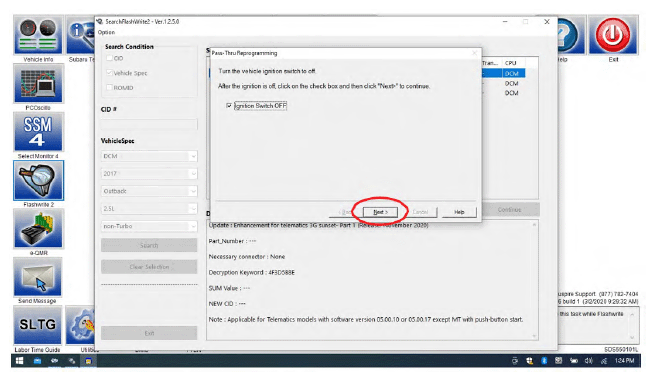Click the 'Tran...' column header
The height and width of the screenshot is (381, 655).
(x=491, y=63)
